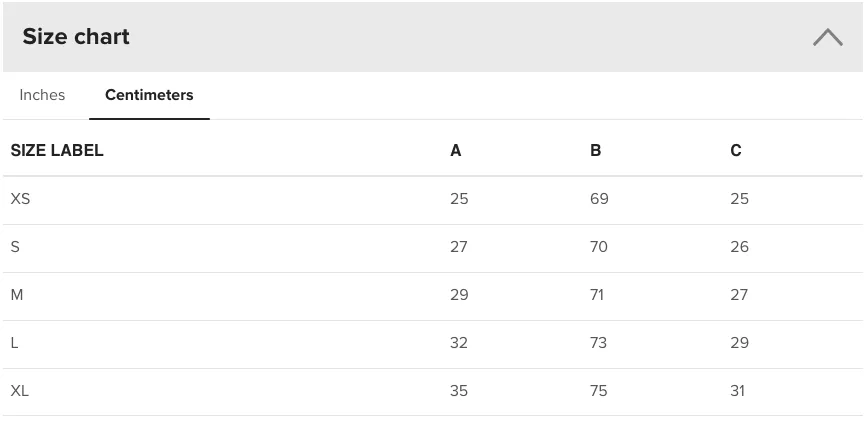Select the XS size row label
The height and width of the screenshot is (423, 864).
(x=20, y=198)
